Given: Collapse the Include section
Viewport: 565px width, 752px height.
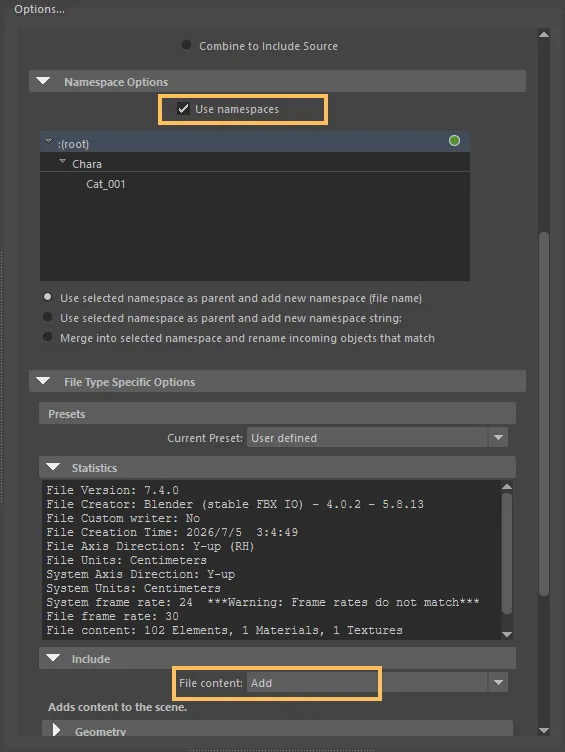Looking at the screenshot, I should click(x=53, y=658).
